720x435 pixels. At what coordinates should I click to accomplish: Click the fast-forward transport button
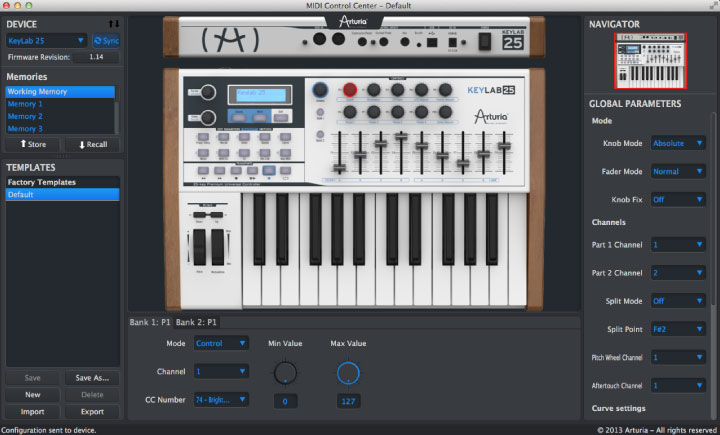pyautogui.click(x=219, y=171)
